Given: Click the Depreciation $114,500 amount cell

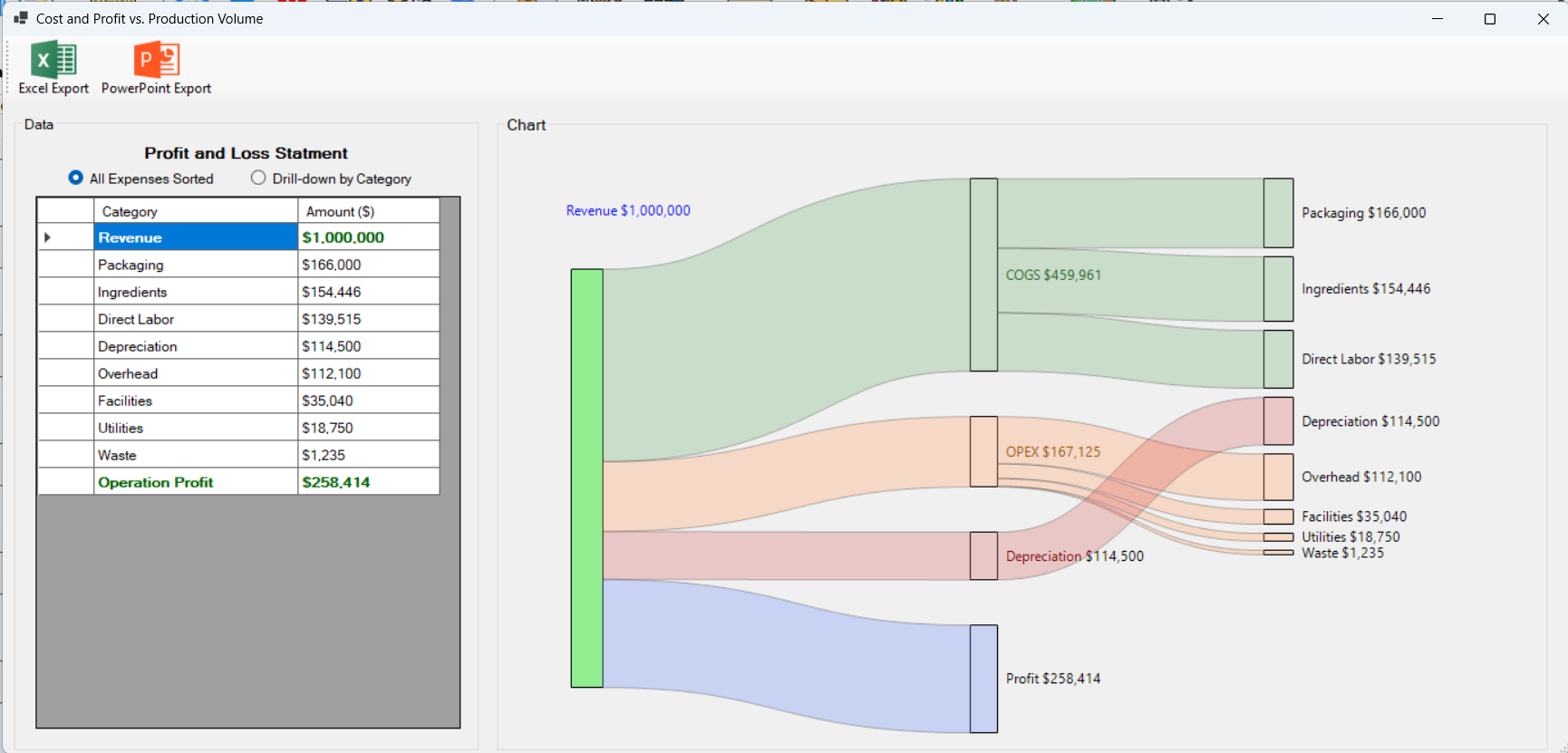Looking at the screenshot, I should pyautogui.click(x=368, y=346).
